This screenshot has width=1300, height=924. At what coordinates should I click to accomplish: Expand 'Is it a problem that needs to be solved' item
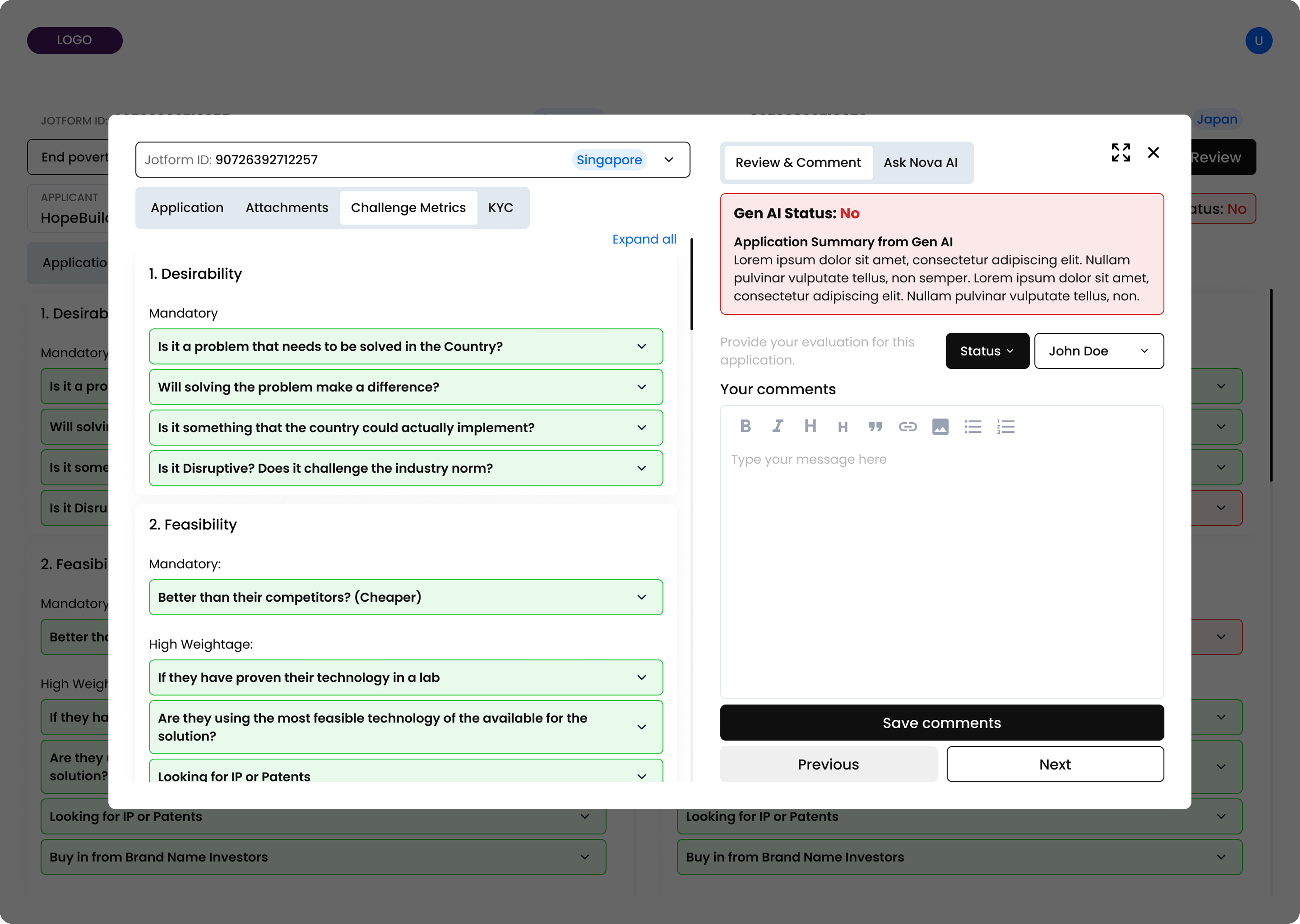(406, 346)
